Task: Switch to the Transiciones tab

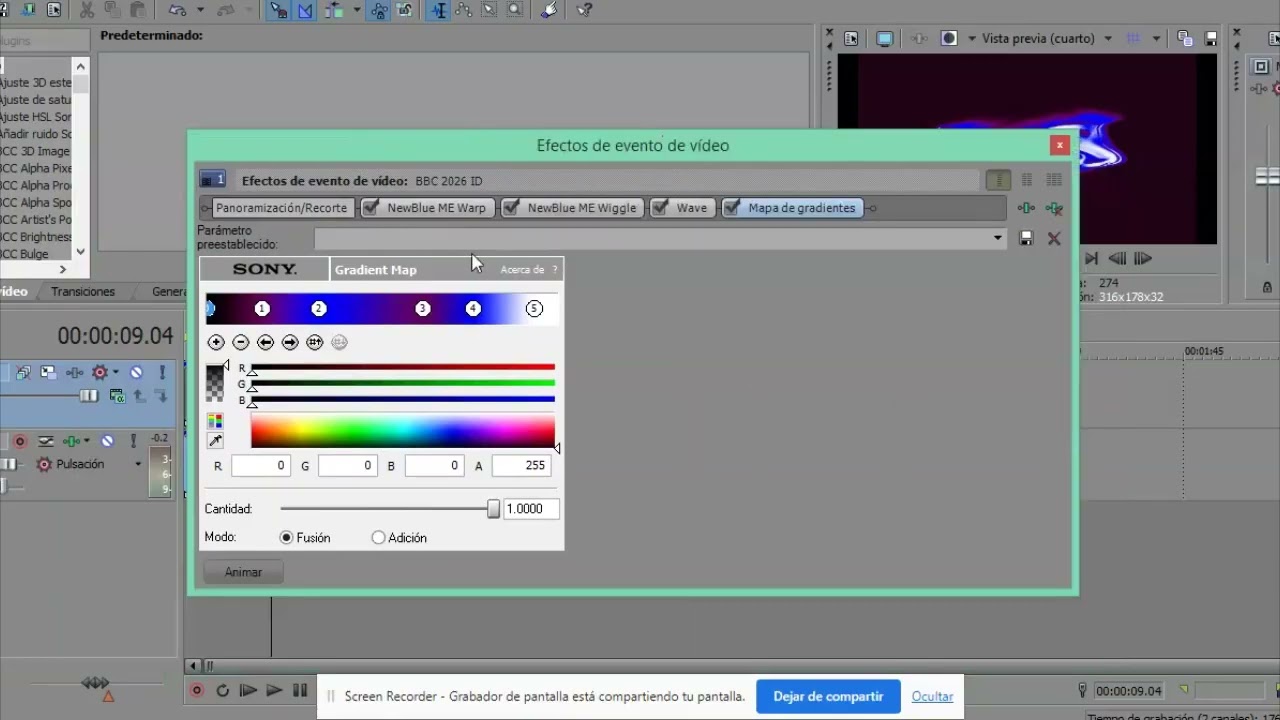Action: point(83,292)
